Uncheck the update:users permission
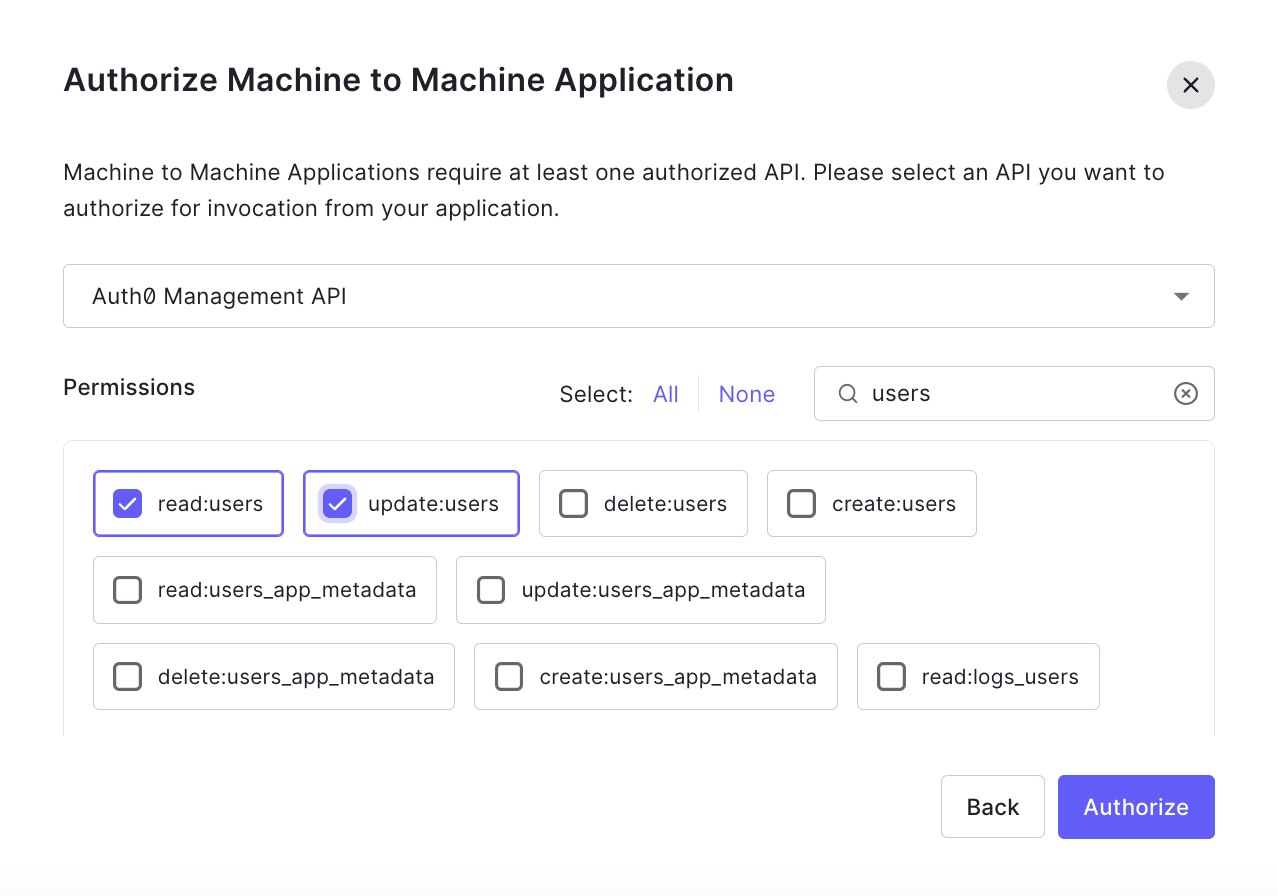The height and width of the screenshot is (896, 1278). (338, 503)
